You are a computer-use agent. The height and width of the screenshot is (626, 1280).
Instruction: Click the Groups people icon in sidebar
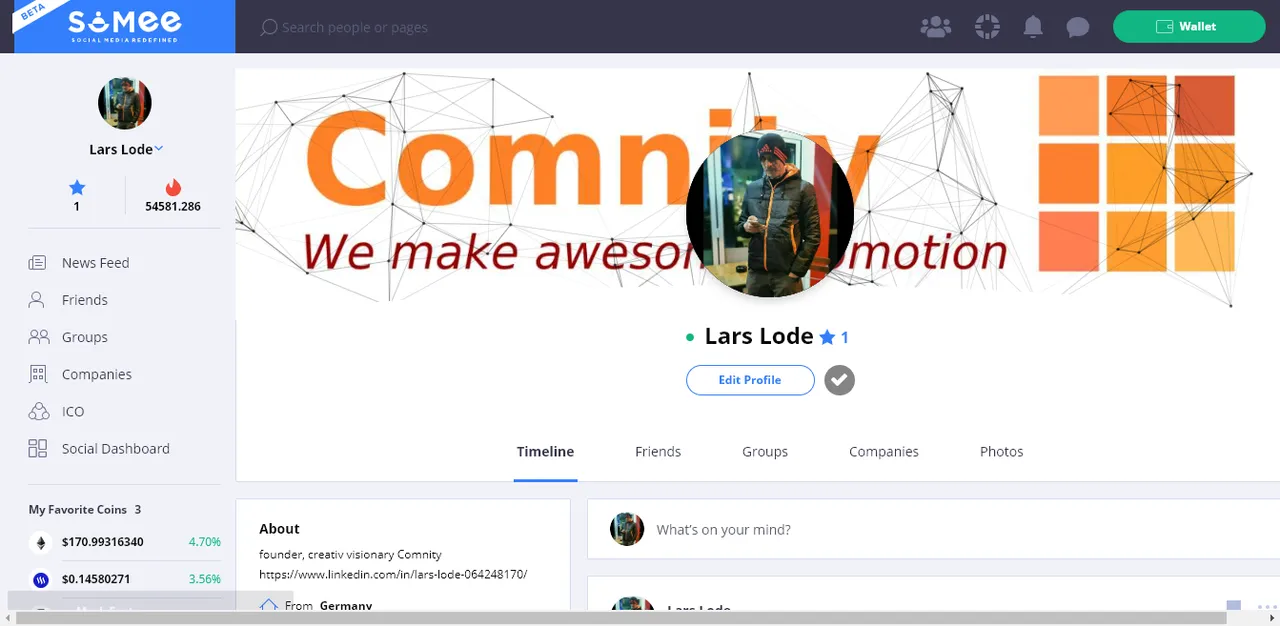click(x=38, y=337)
